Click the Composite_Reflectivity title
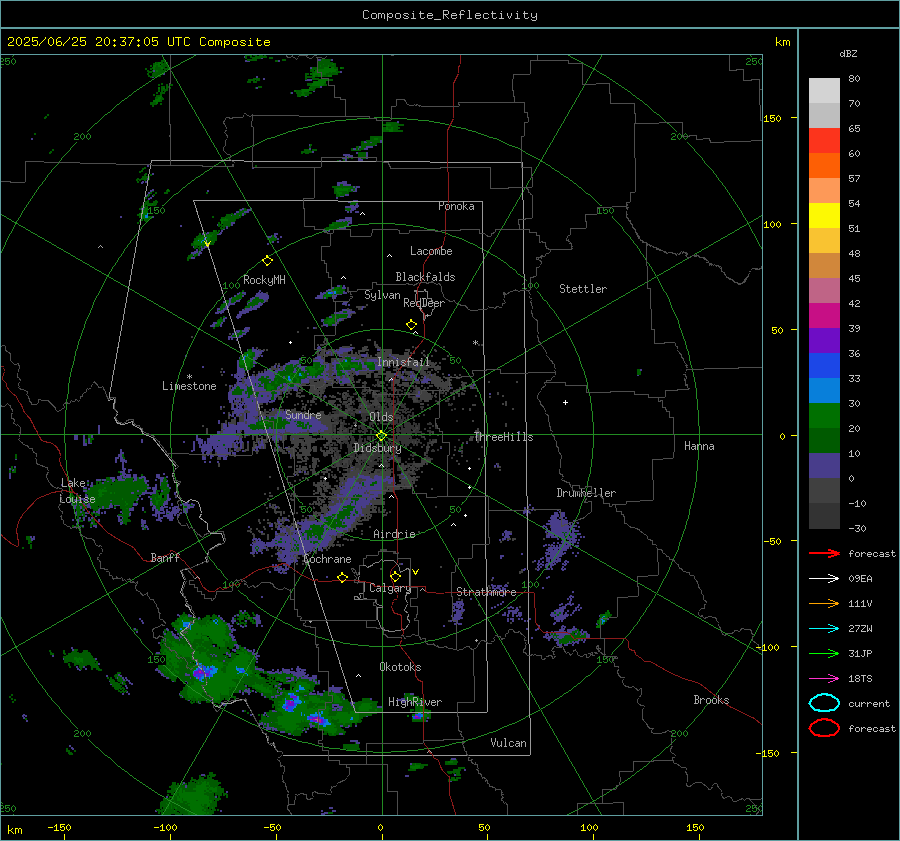This screenshot has height=841, width=900. [450, 15]
